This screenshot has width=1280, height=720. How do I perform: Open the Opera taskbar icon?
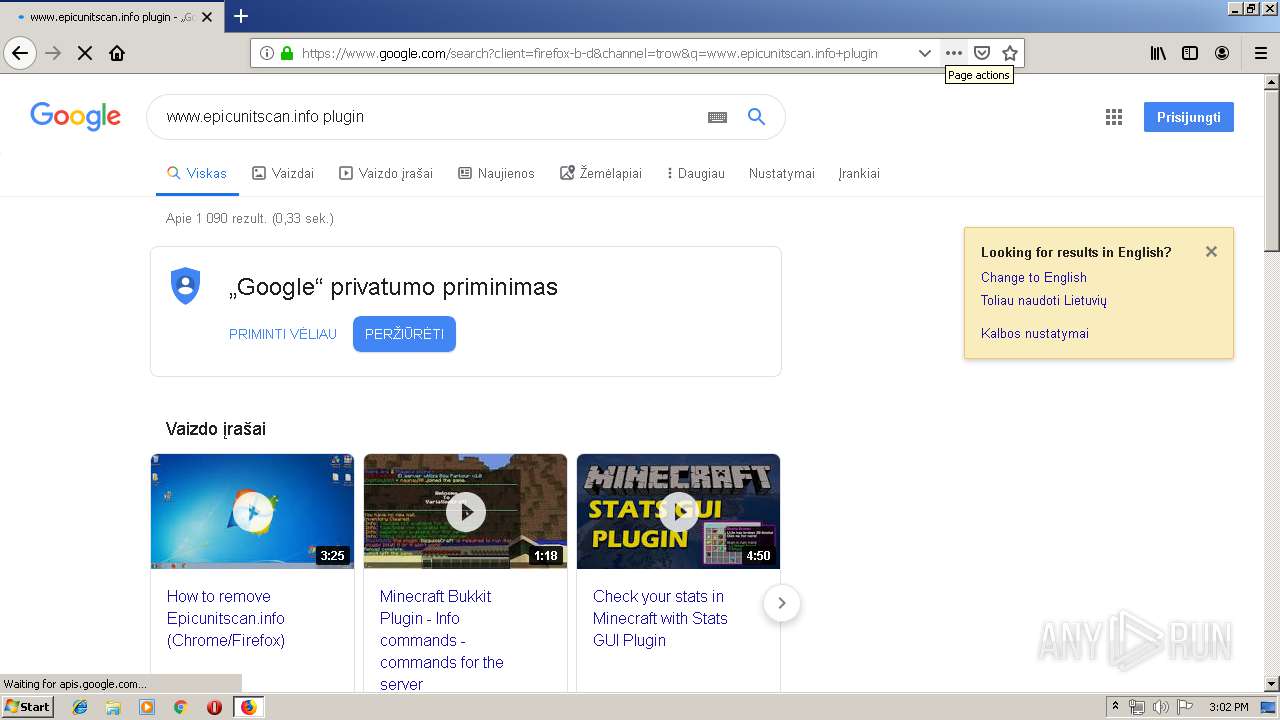[214, 707]
